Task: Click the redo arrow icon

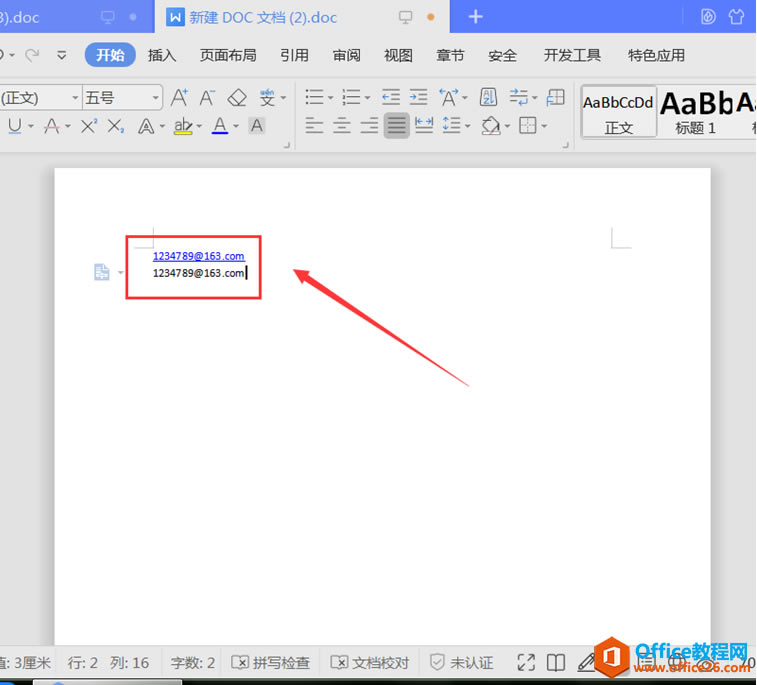Action: tap(32, 55)
